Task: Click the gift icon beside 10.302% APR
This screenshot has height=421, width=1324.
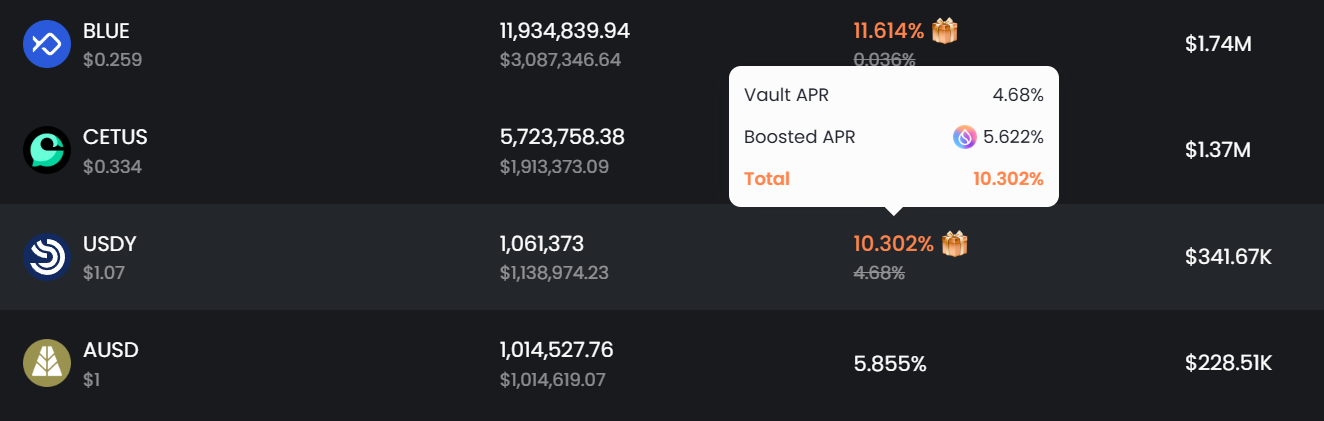Action: click(x=955, y=243)
